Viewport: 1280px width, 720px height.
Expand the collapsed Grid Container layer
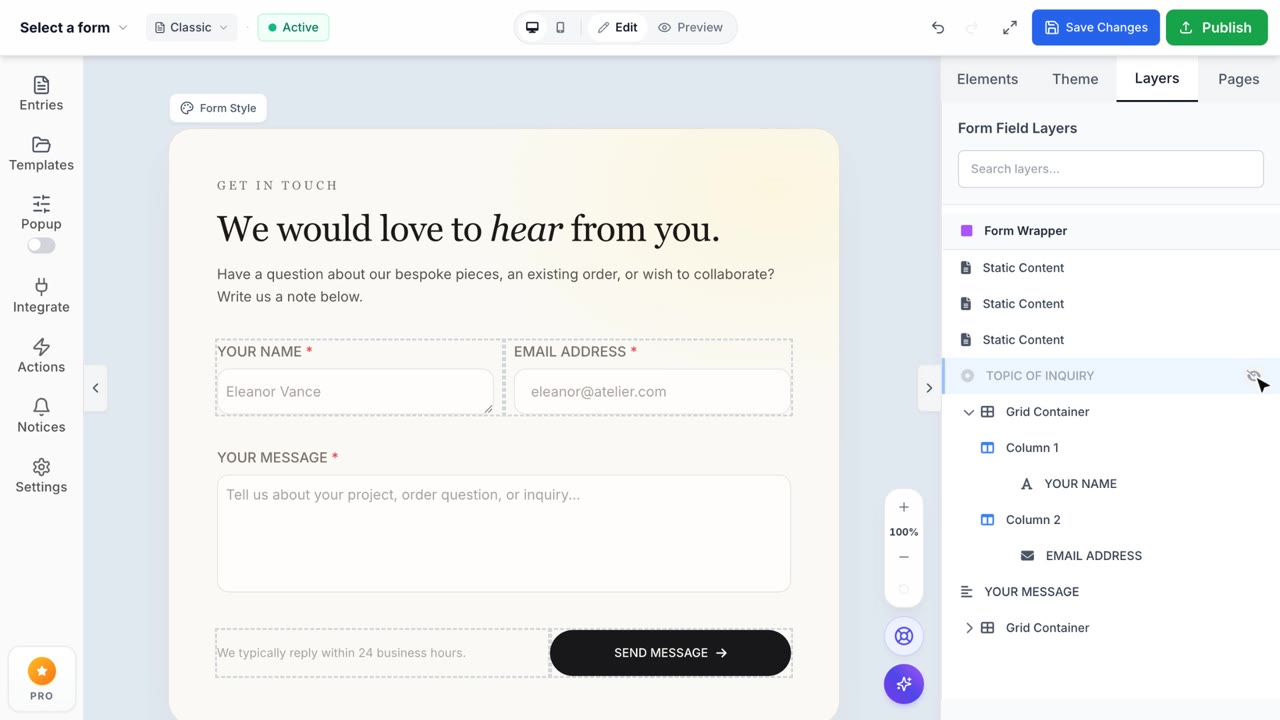968,628
